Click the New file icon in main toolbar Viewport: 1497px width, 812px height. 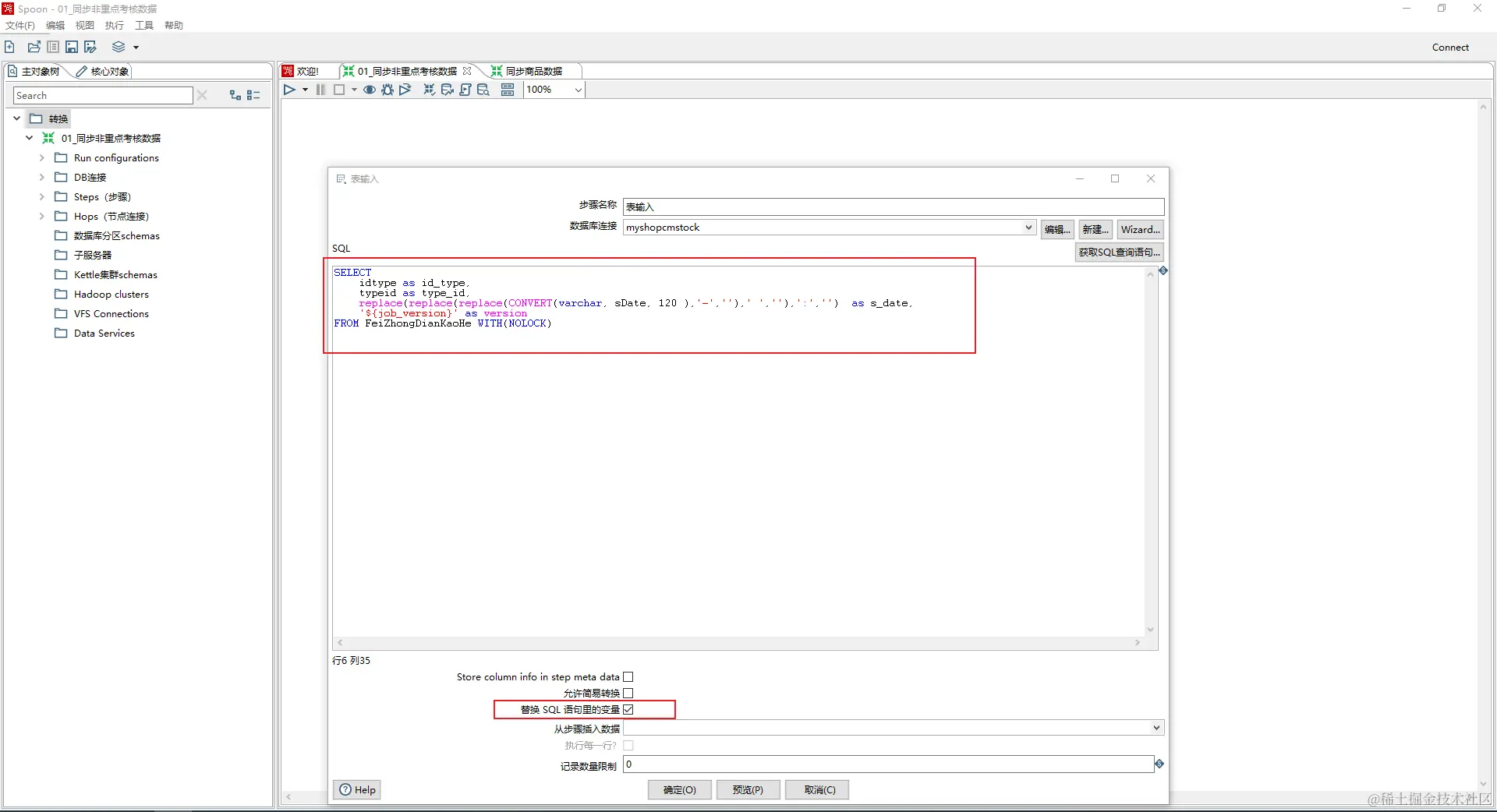tap(9, 47)
